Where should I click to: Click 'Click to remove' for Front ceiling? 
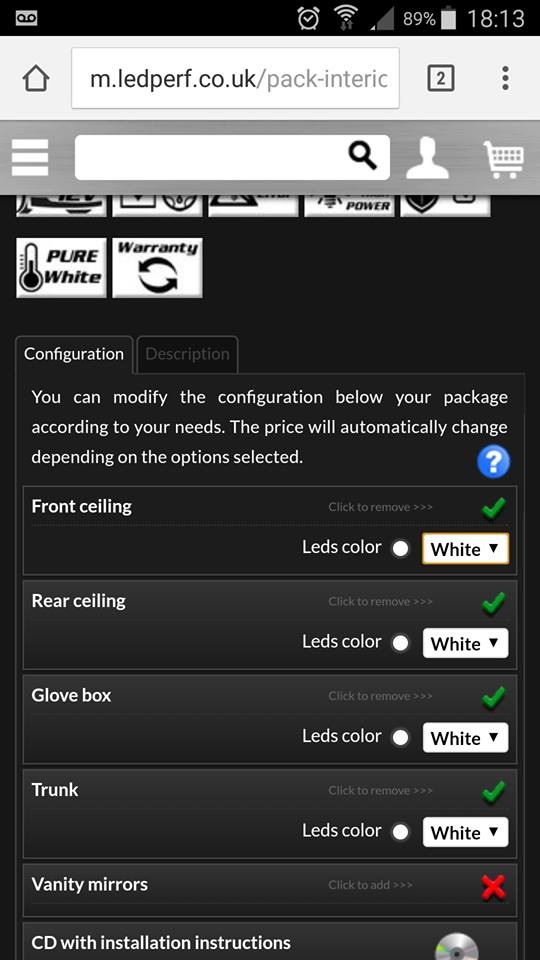tap(380, 507)
